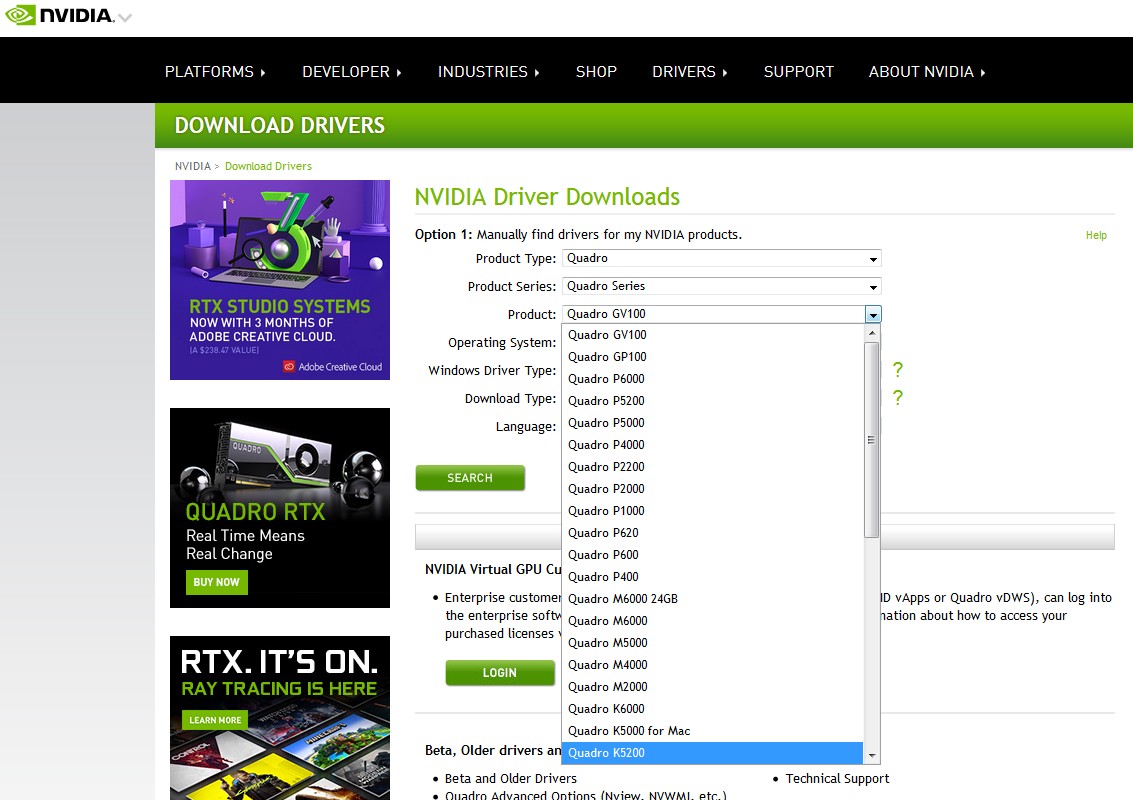
Task: Select Quadro P5000 from the list
Action: tap(712, 423)
